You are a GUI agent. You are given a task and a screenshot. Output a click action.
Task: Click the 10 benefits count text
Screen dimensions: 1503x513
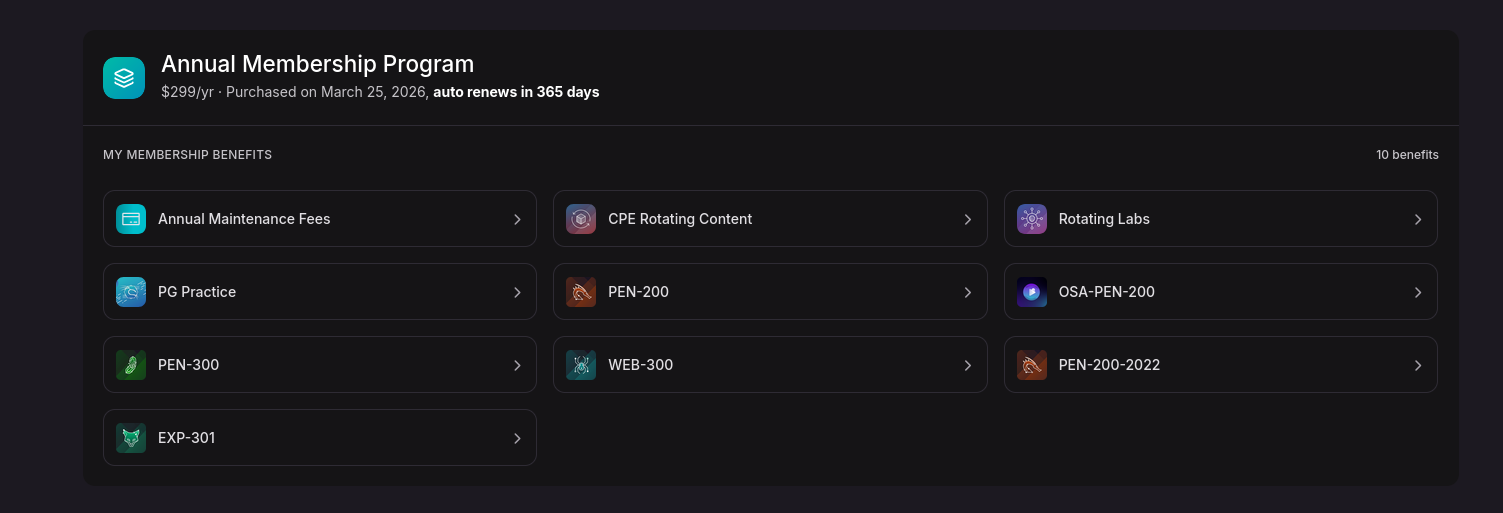click(x=1407, y=155)
